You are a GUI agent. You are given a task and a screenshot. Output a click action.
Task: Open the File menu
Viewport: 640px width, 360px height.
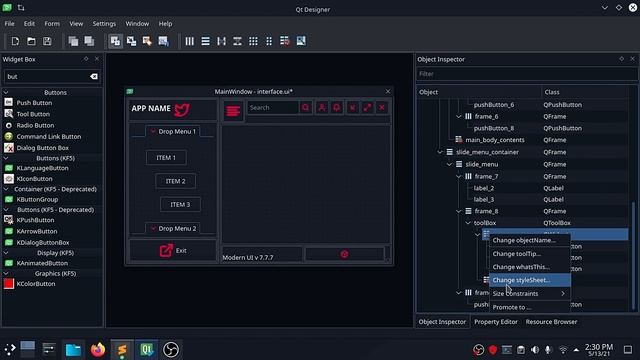(9, 24)
